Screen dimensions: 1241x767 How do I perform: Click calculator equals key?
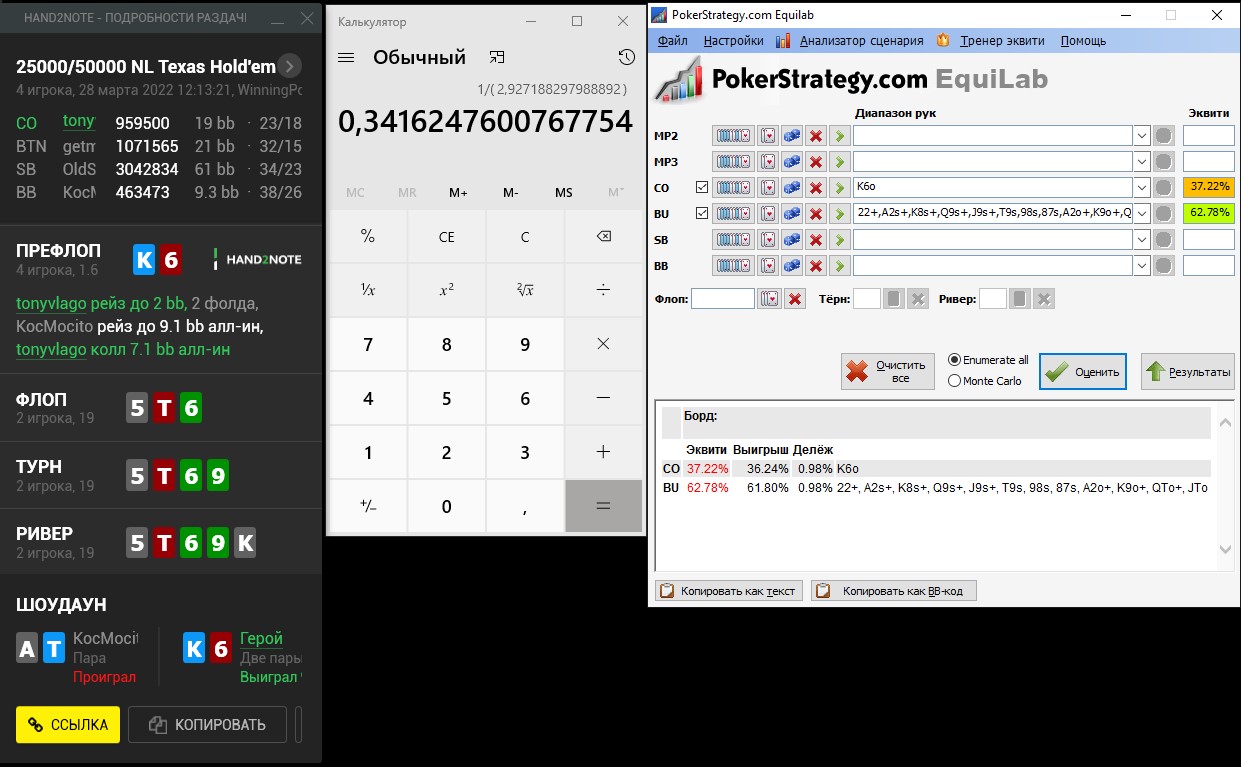tap(603, 506)
